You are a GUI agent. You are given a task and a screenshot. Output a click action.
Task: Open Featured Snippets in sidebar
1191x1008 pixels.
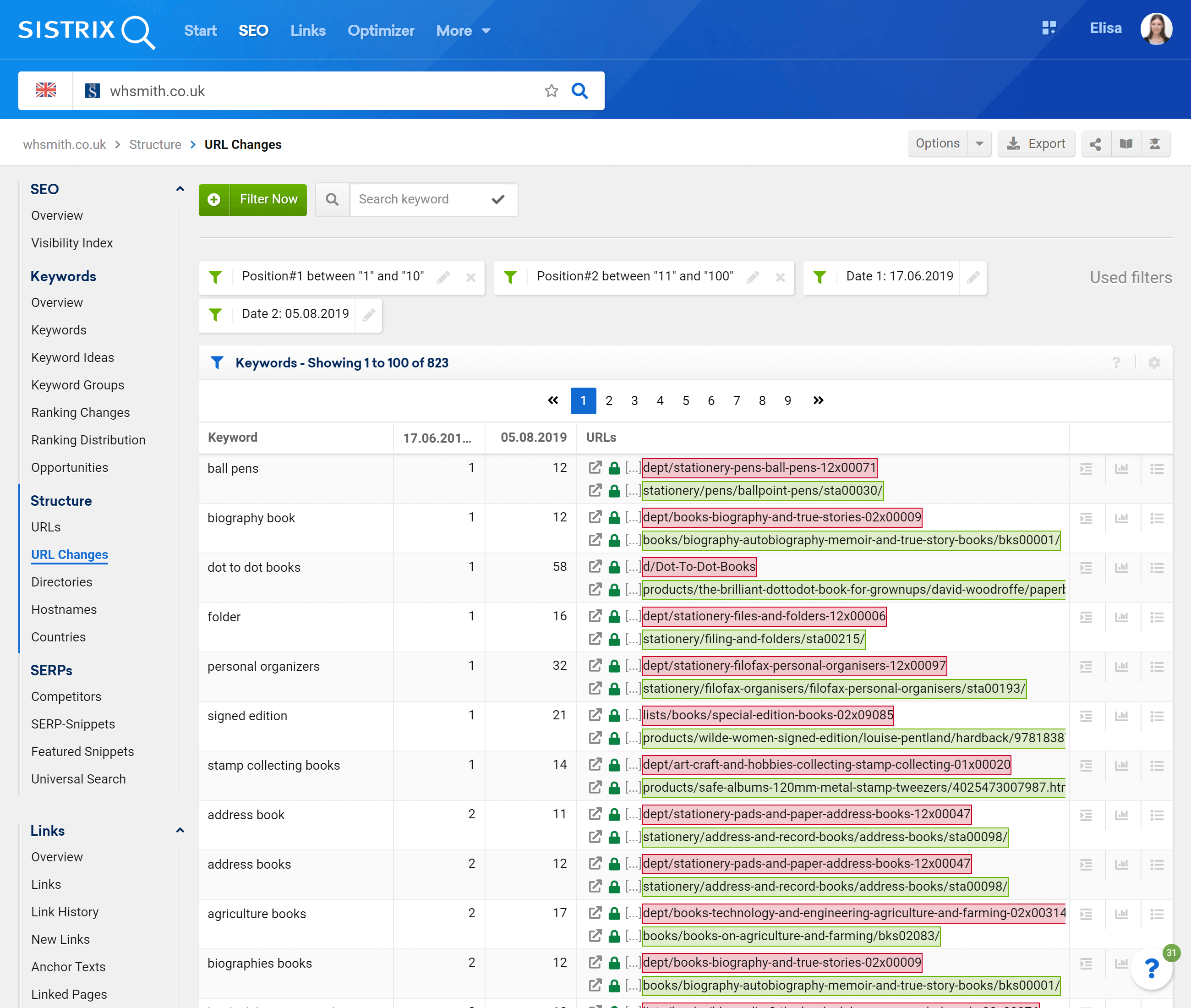pos(83,752)
